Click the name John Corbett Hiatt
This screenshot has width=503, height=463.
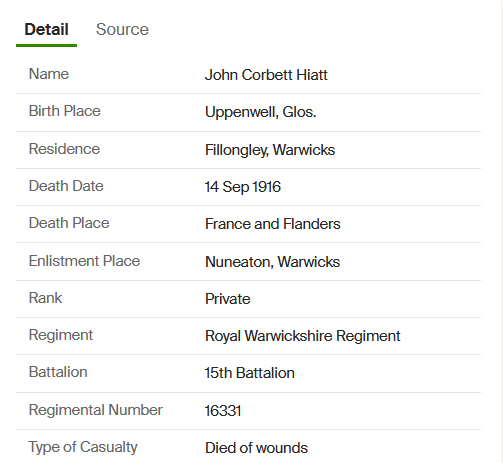point(266,75)
